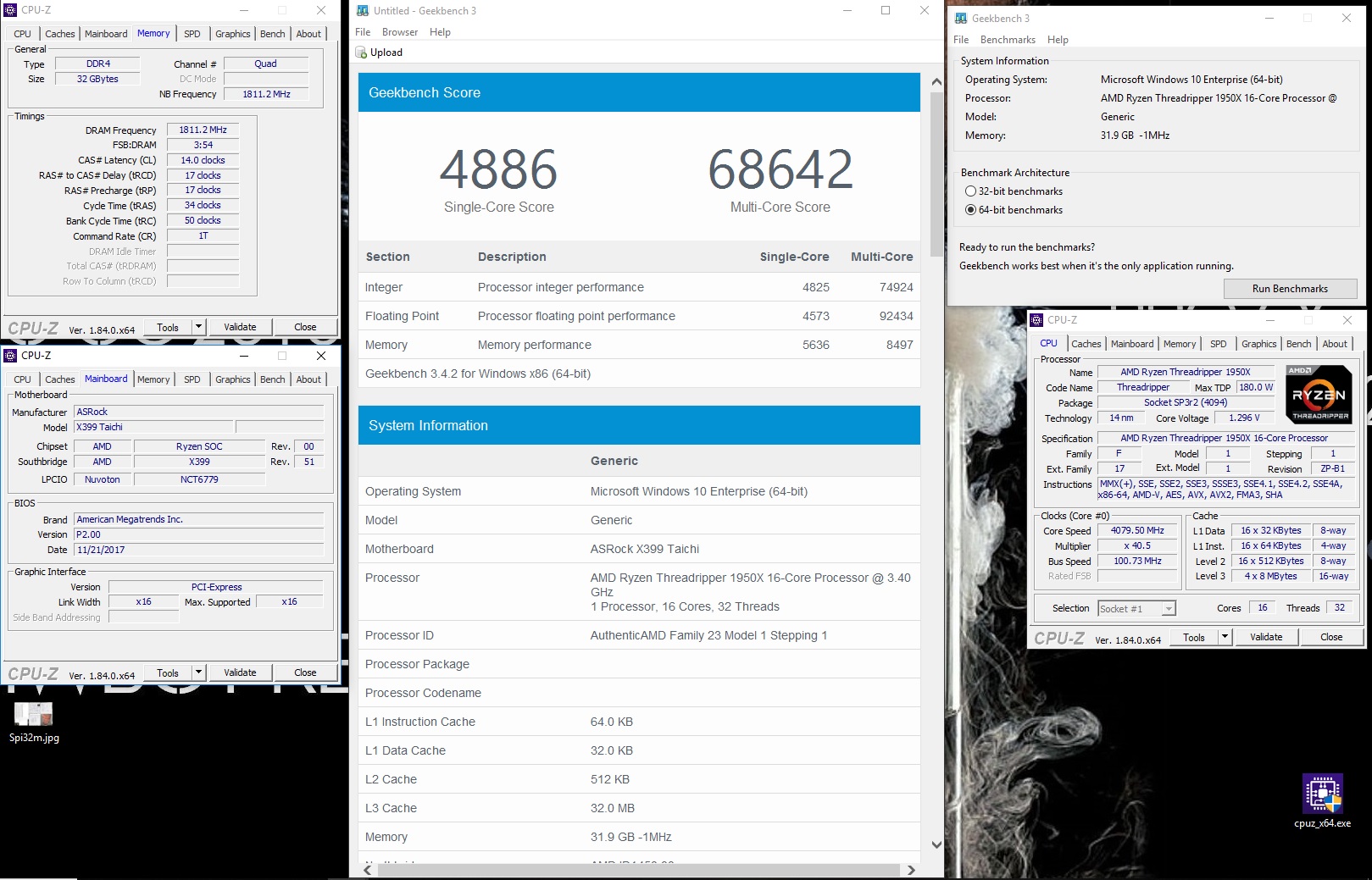This screenshot has height=880, width=1372.
Task: Click CPU-Z app icon in Memory window title bar
Action: click(11, 10)
